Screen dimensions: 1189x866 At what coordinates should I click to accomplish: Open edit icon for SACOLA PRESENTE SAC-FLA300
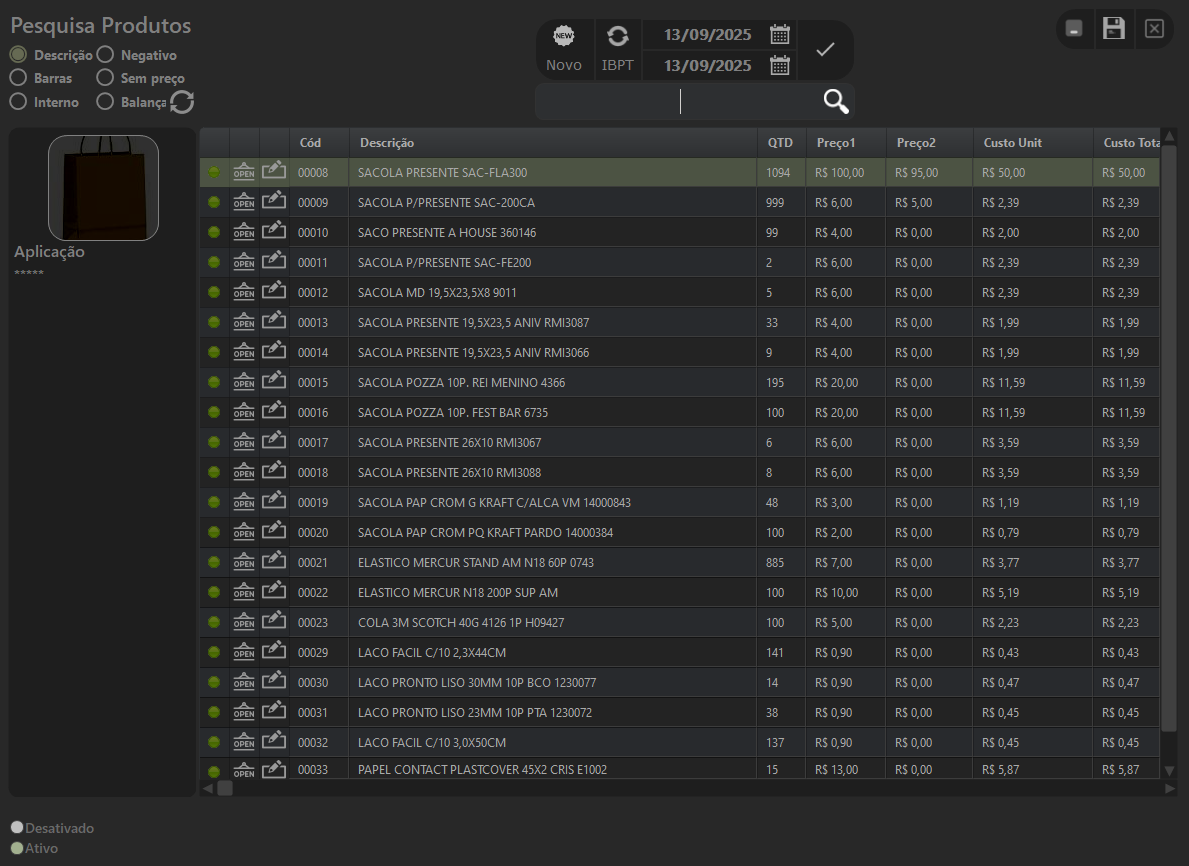click(x=274, y=172)
